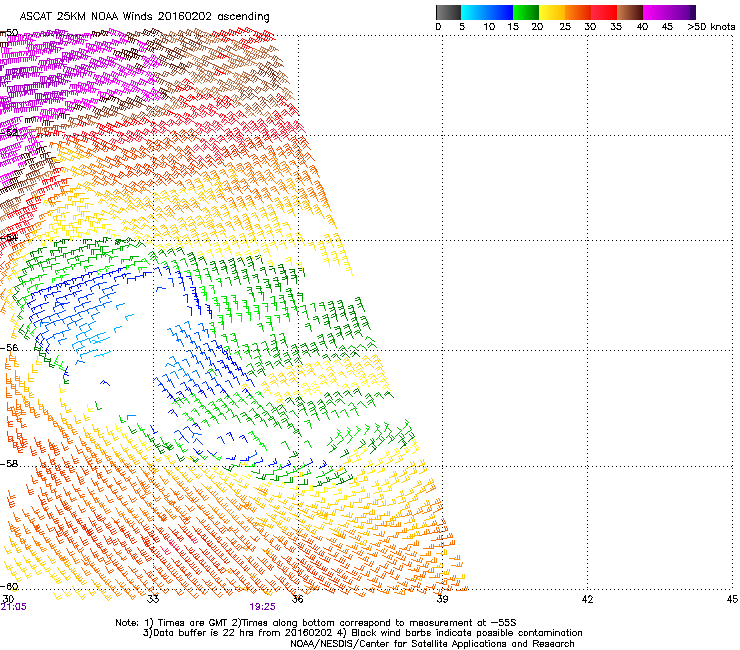Select the red 30-35 knots color segment

[x=604, y=12]
